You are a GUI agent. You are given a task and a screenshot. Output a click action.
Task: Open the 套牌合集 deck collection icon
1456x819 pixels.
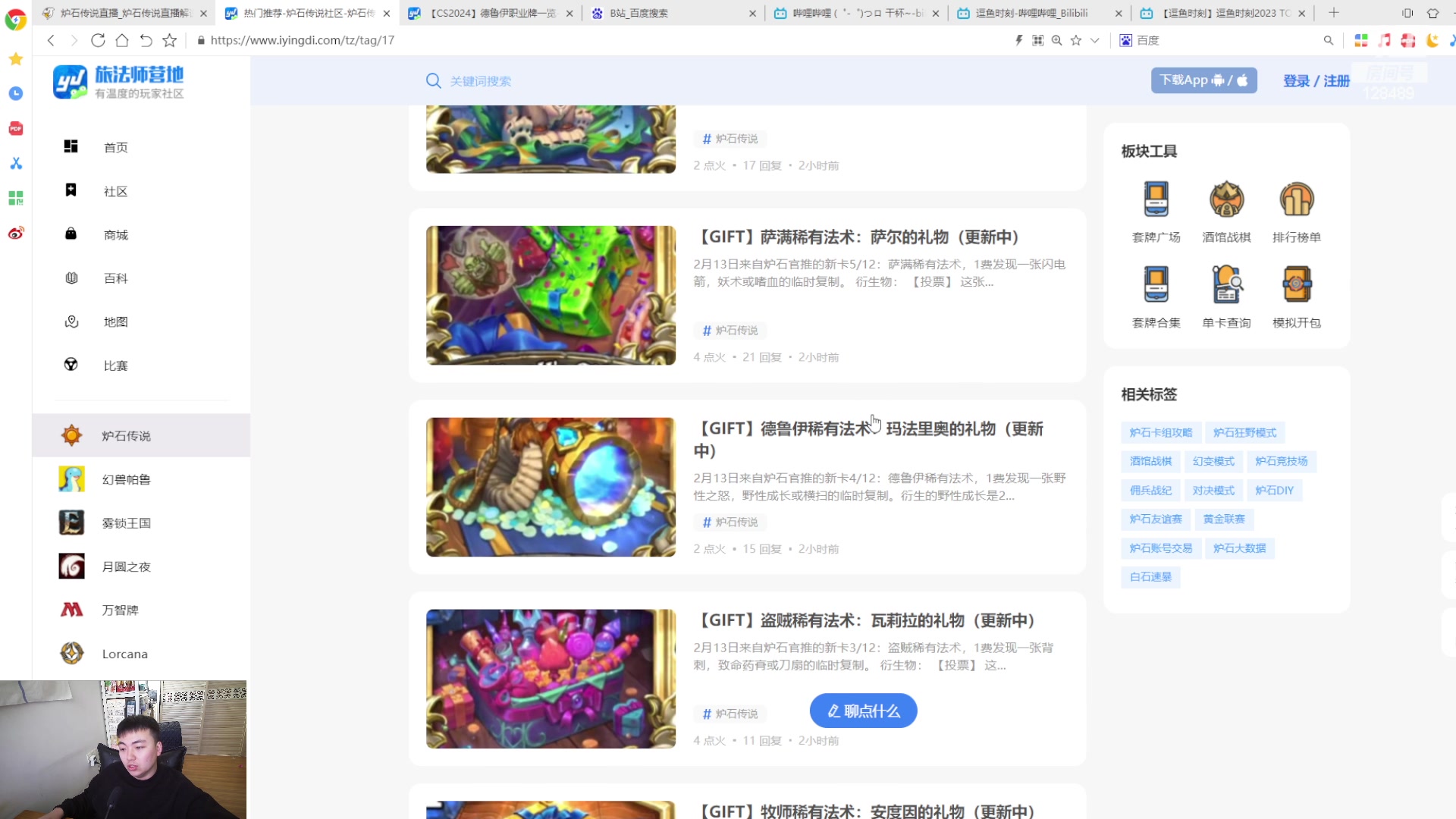[x=1156, y=284]
